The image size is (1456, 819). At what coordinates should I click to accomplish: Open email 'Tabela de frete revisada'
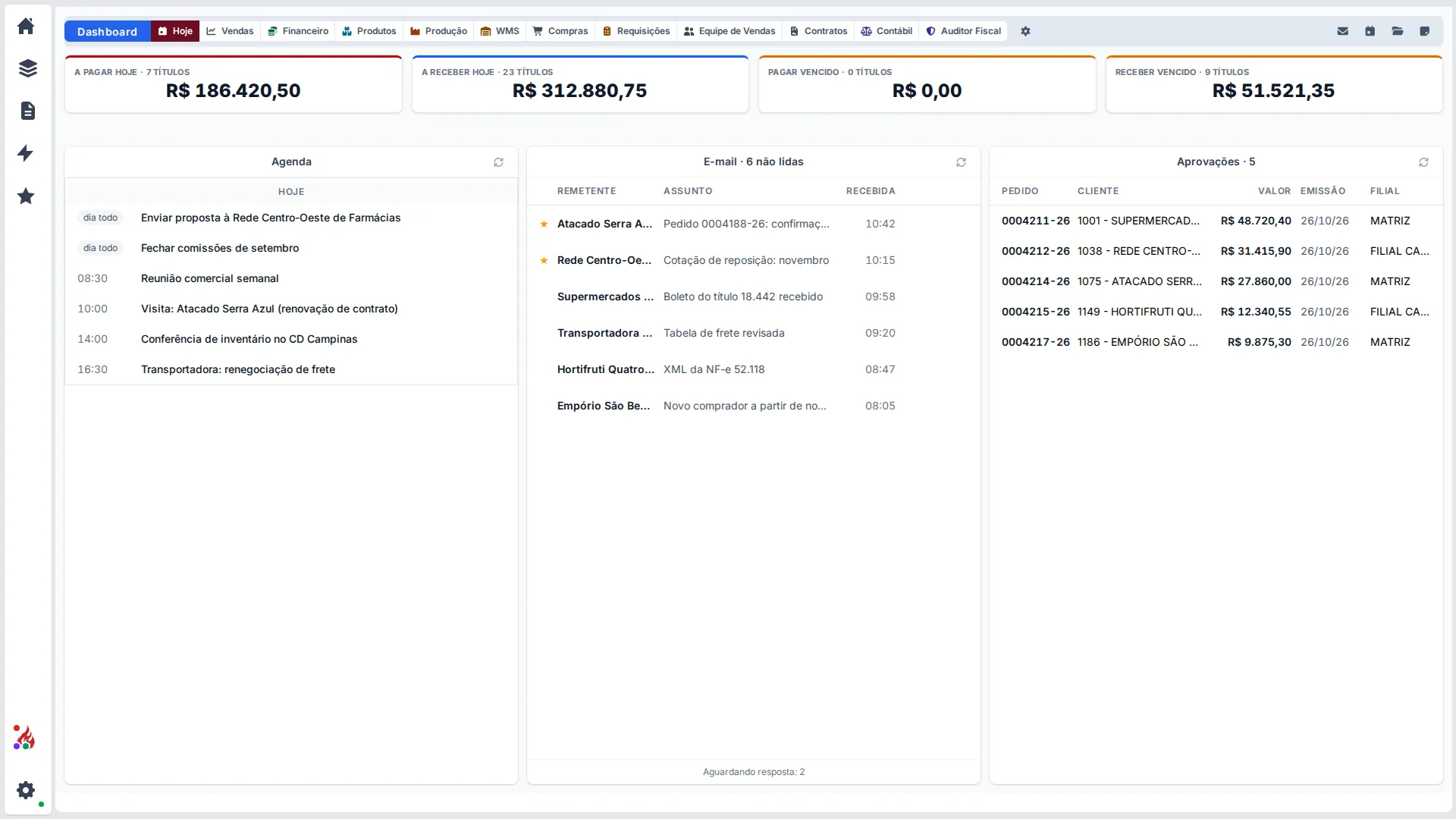click(754, 333)
